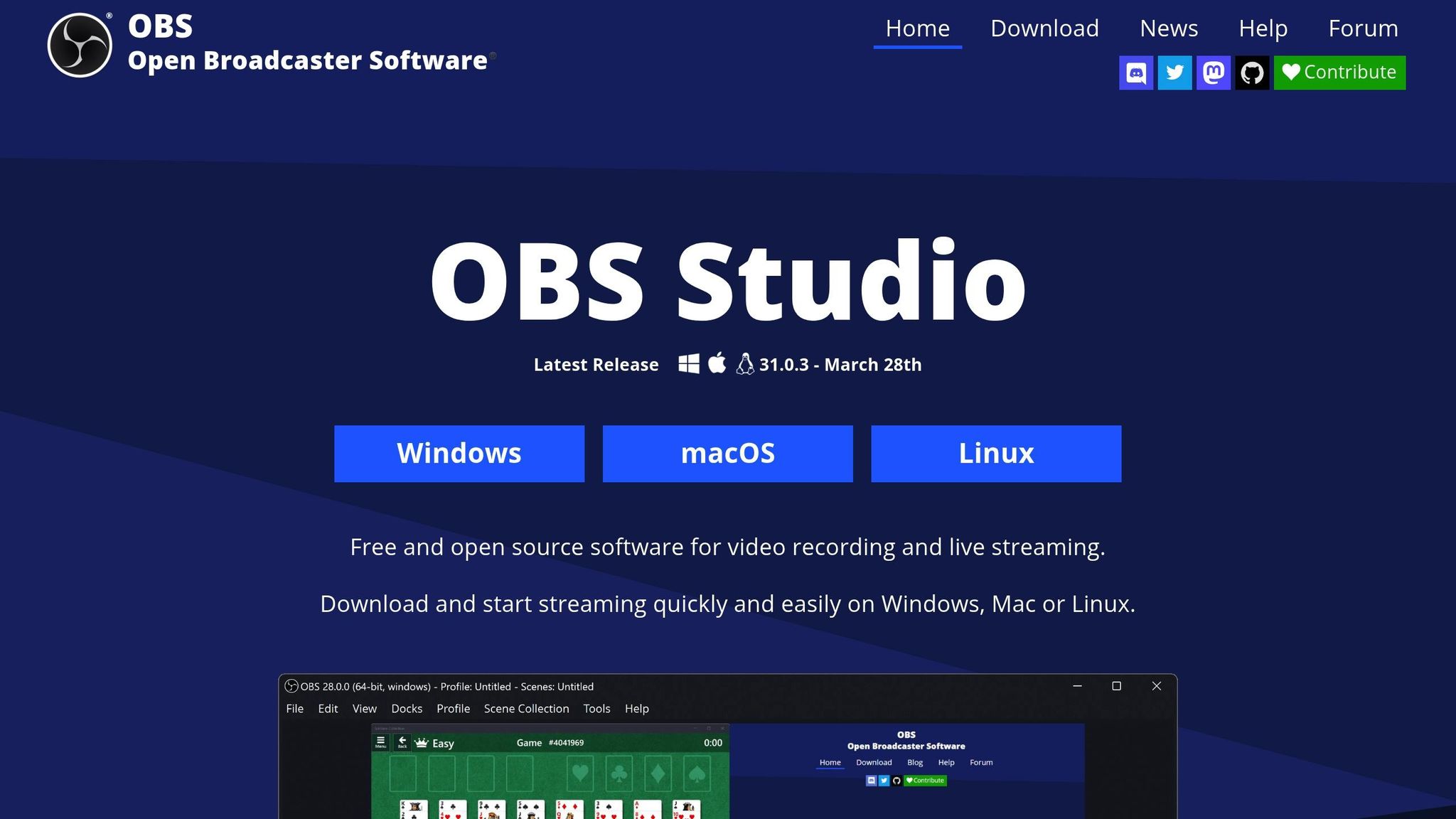
Task: Click the heart foundation slot in solitaire
Action: tap(580, 773)
